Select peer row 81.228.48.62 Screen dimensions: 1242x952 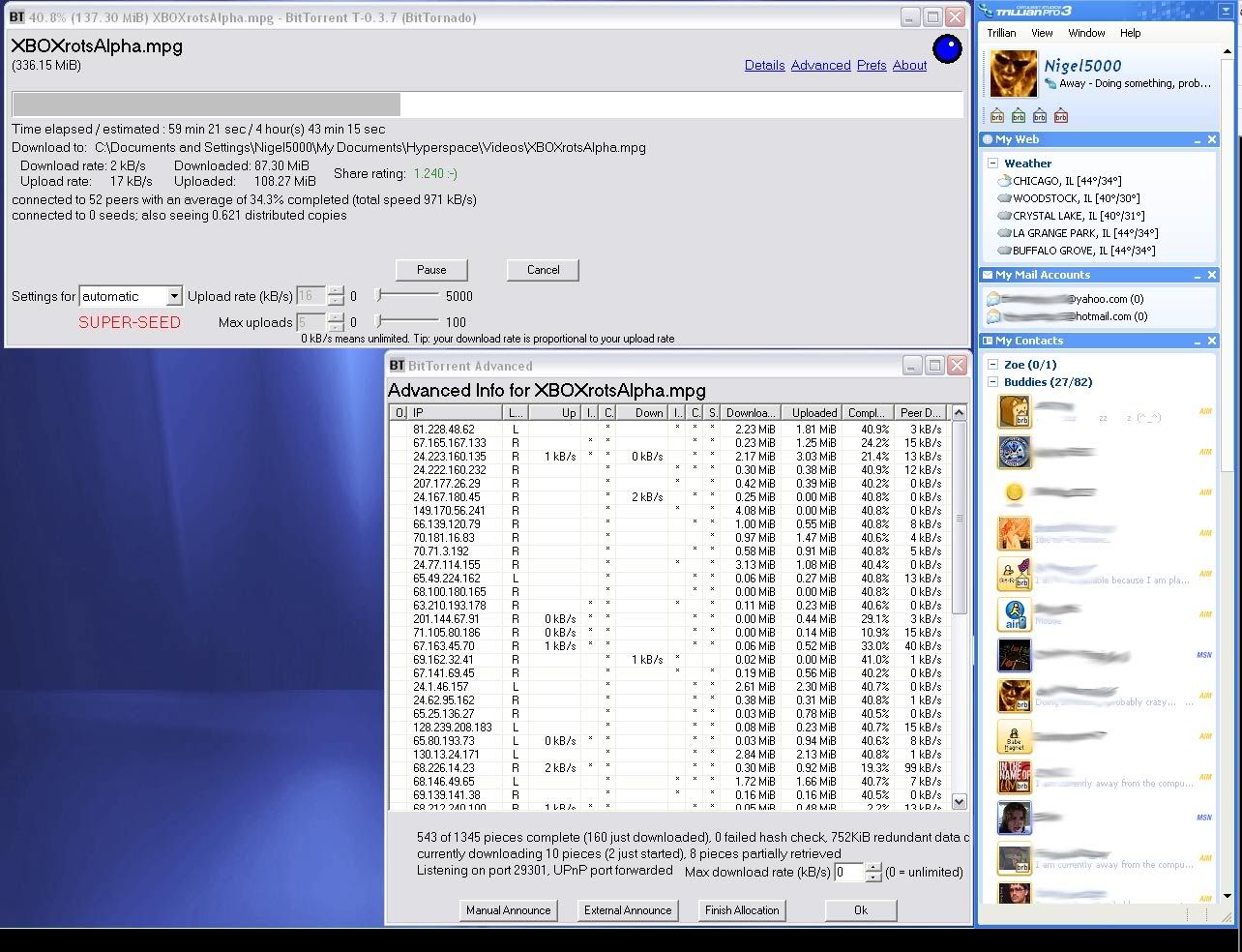pos(668,429)
